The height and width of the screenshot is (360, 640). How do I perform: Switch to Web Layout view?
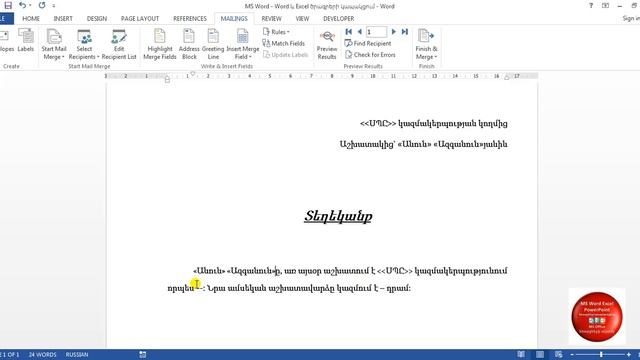558,355
